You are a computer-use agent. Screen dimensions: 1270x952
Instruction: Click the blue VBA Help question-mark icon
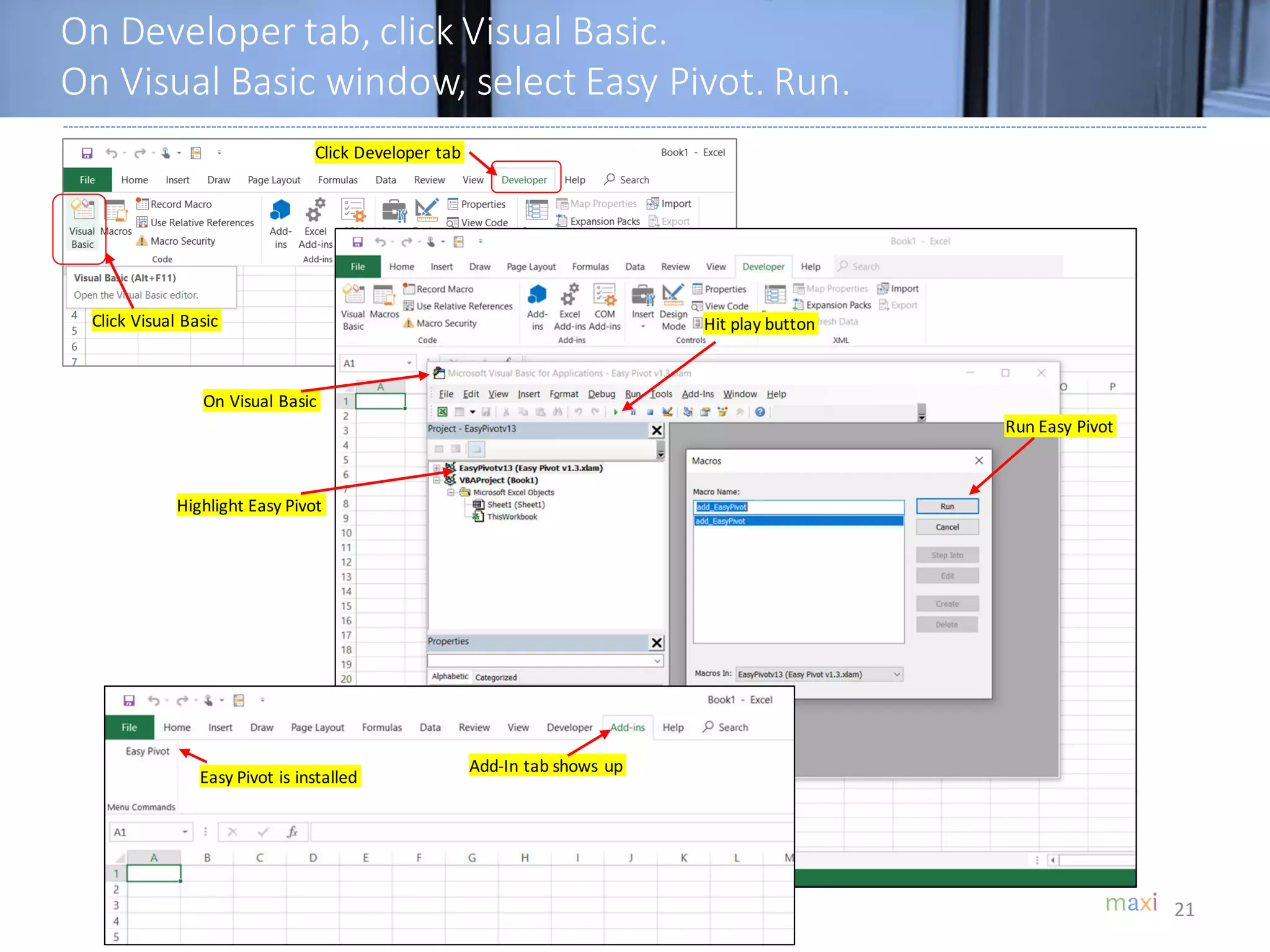click(x=760, y=412)
